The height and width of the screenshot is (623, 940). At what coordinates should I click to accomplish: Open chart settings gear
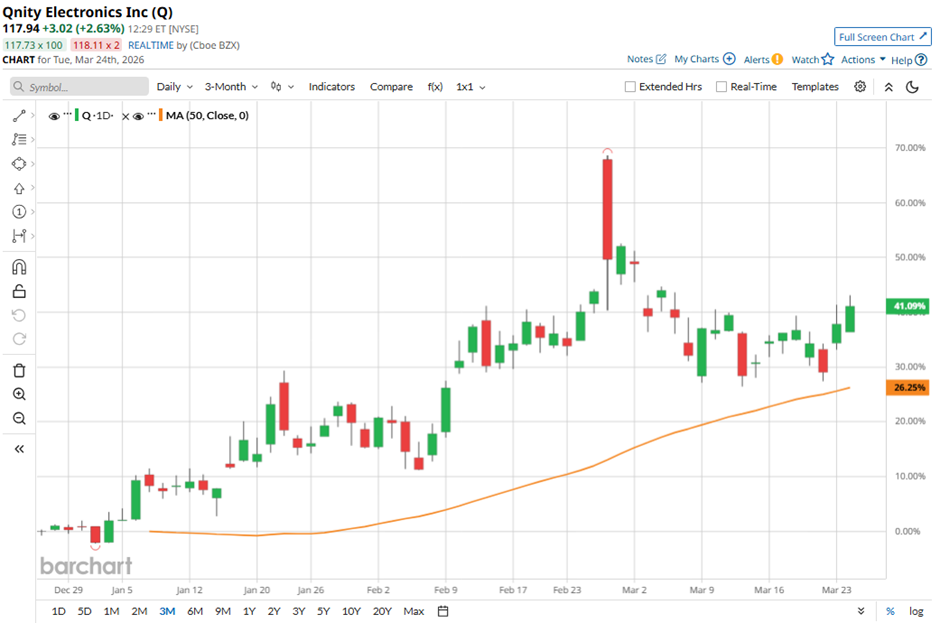(860, 87)
